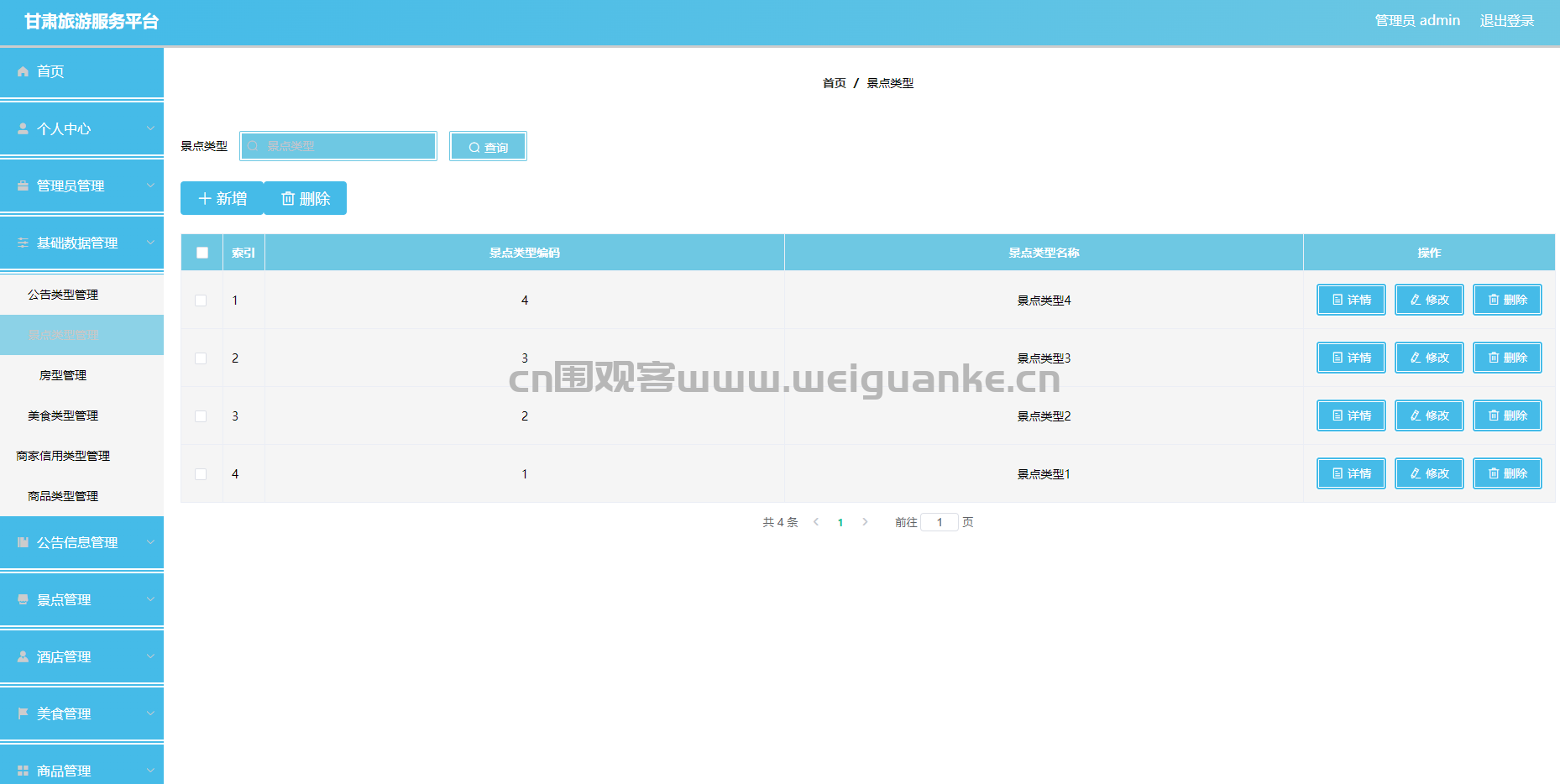Collapse the 基础数据管理 menu chevron
Viewport: 1560px width, 784px height.
(x=150, y=243)
